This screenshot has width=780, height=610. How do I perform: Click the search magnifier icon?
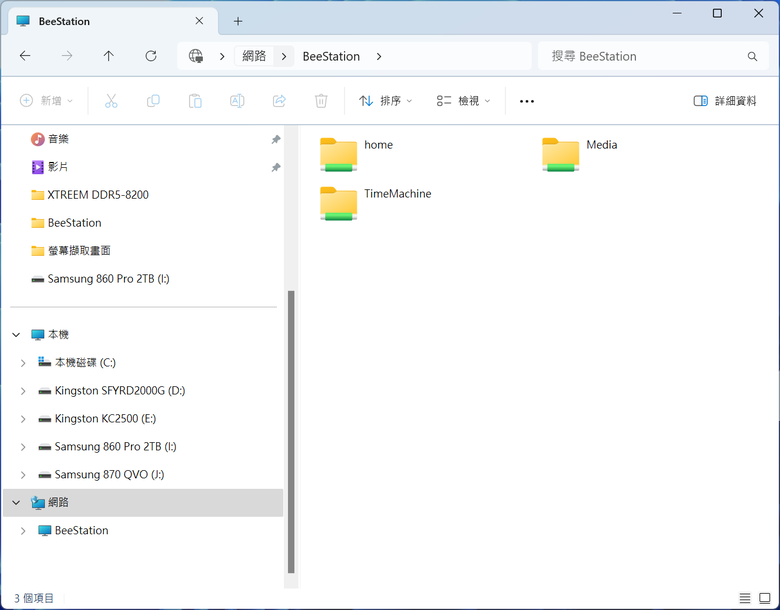(x=752, y=57)
